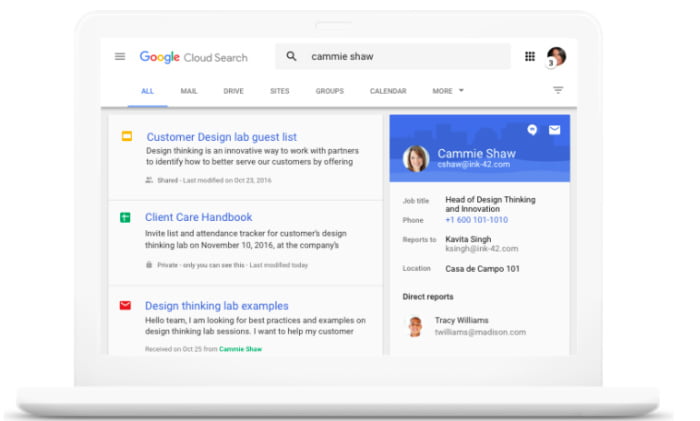Click the green Cammie Shaw sender name
The image size is (700, 421).
click(240, 349)
